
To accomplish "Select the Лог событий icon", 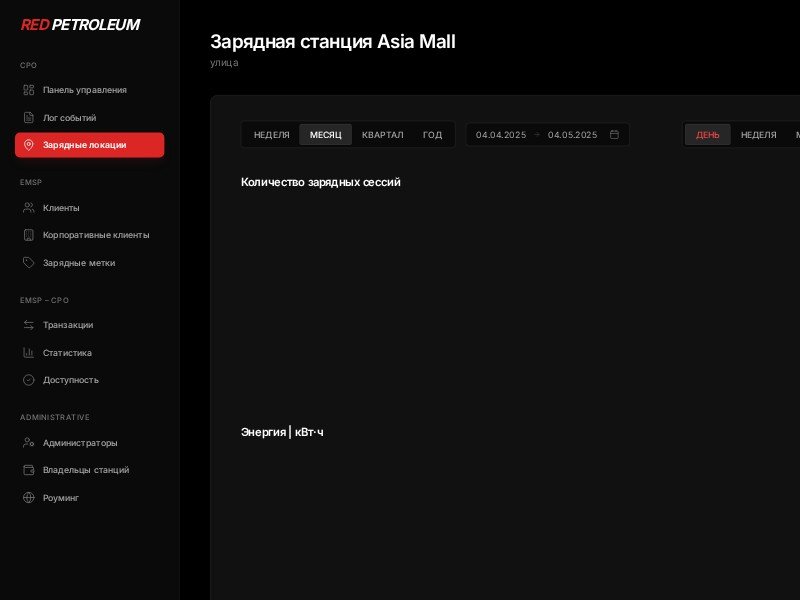I will 28,118.
